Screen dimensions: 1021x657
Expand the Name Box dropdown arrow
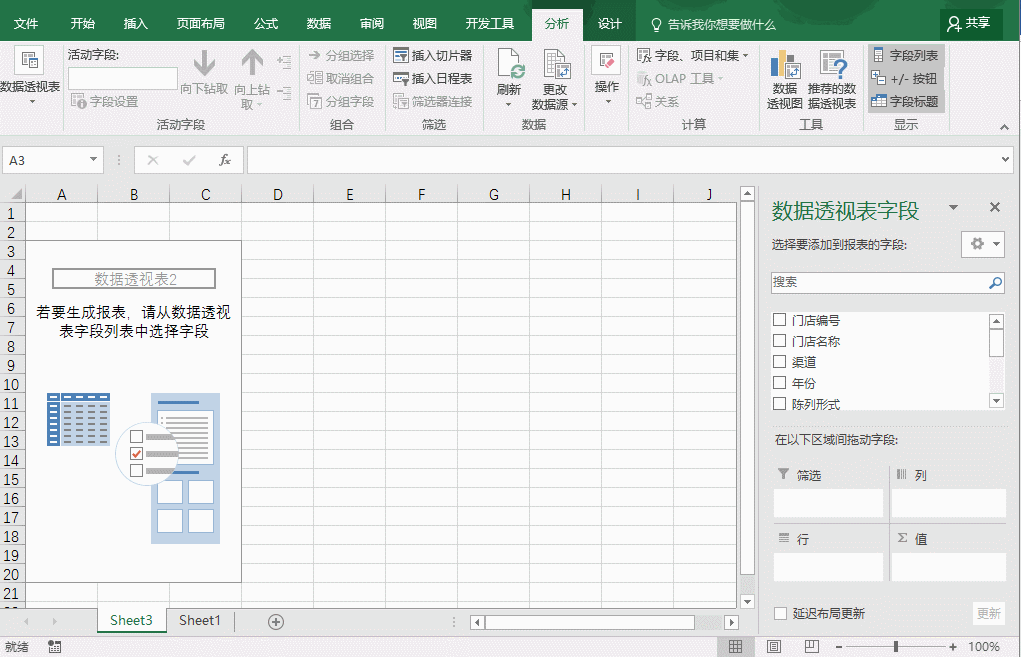click(x=94, y=160)
